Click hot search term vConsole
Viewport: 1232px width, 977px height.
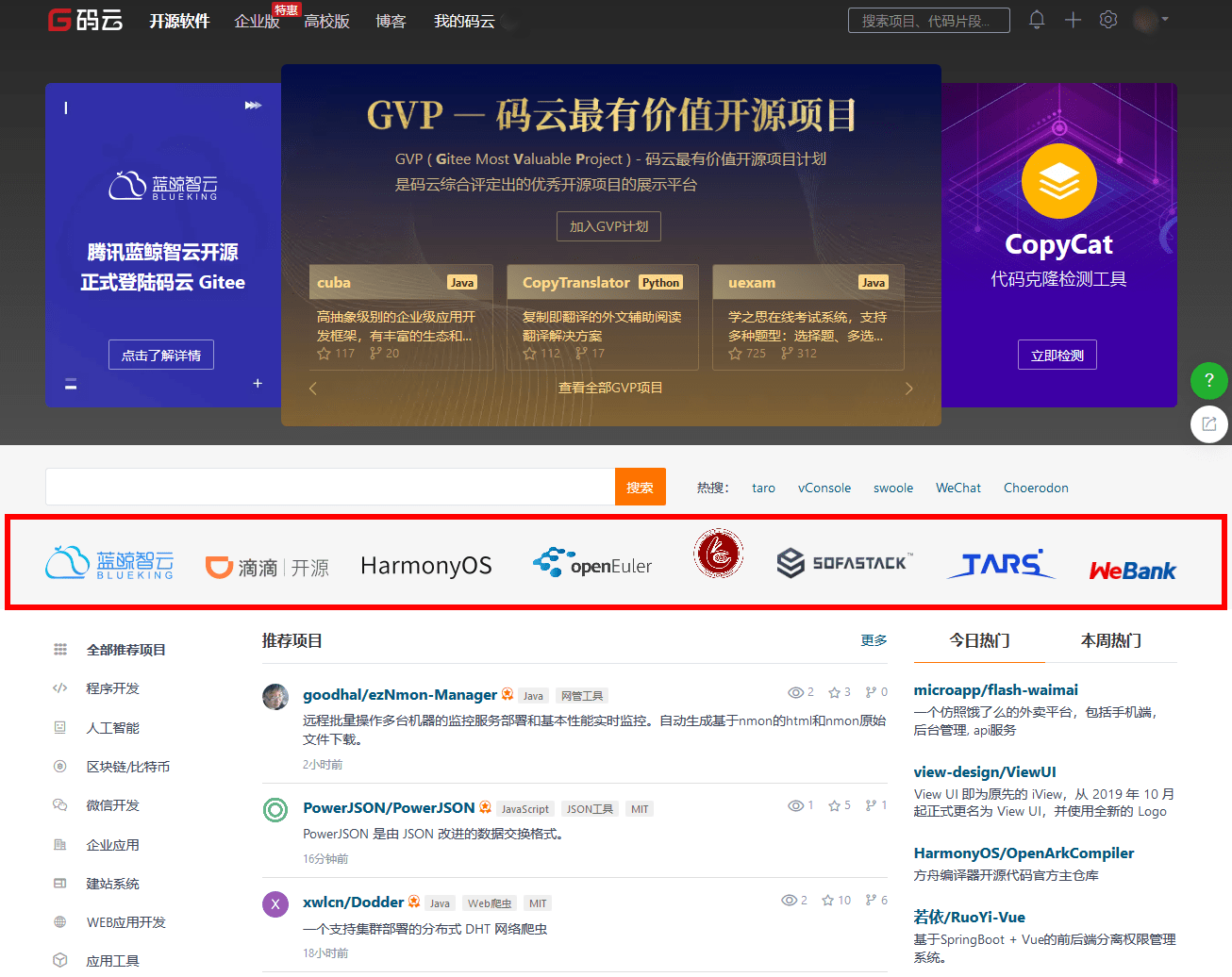(x=824, y=488)
